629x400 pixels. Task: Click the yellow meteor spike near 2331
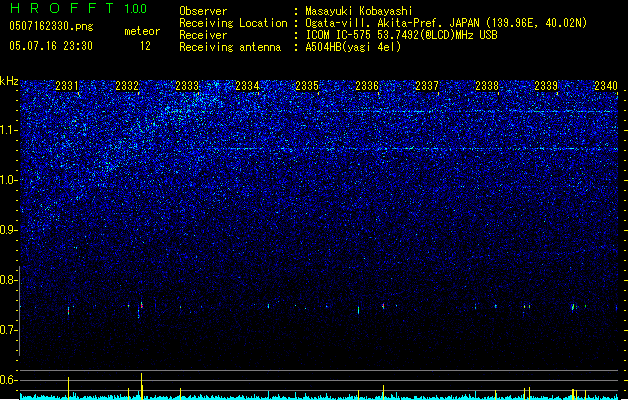click(68, 388)
